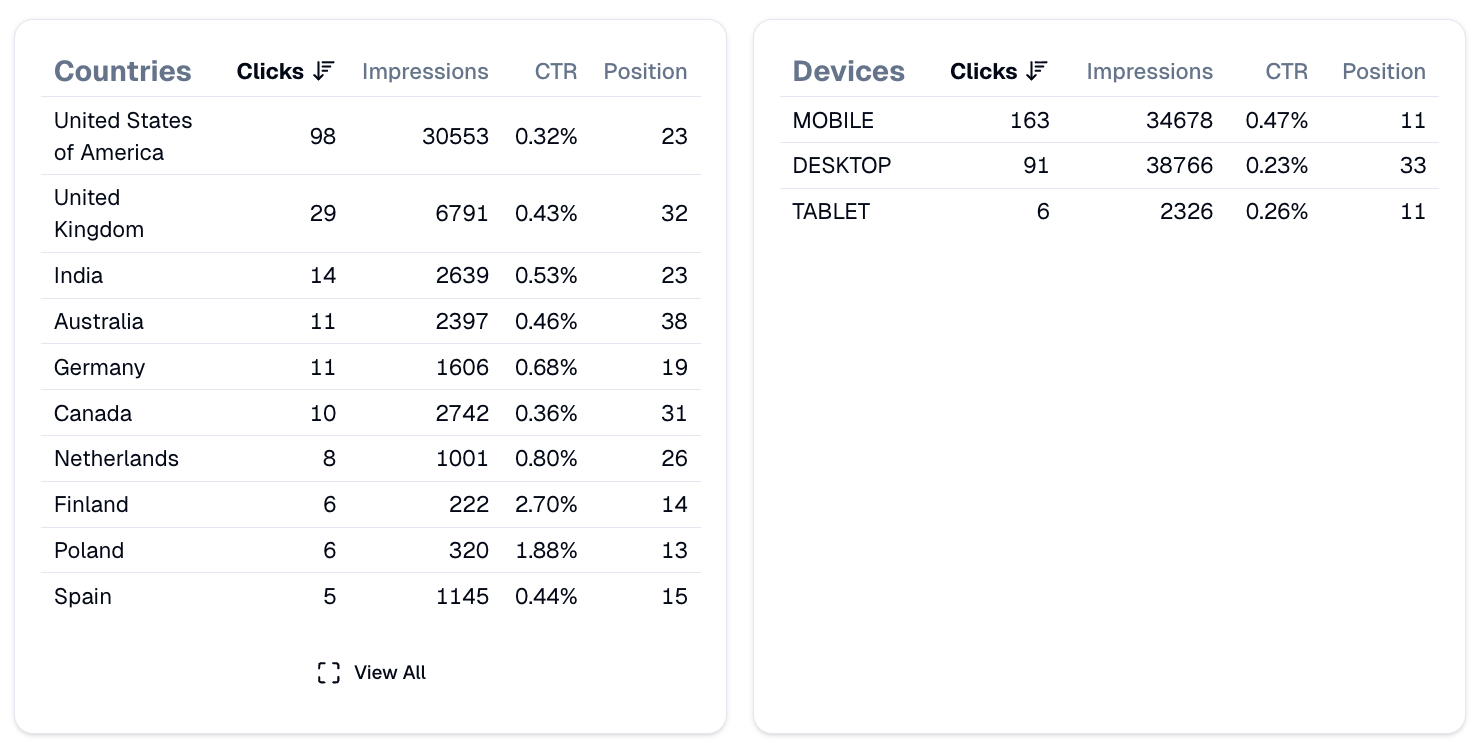Sort Countries table by CTR column

(558, 71)
